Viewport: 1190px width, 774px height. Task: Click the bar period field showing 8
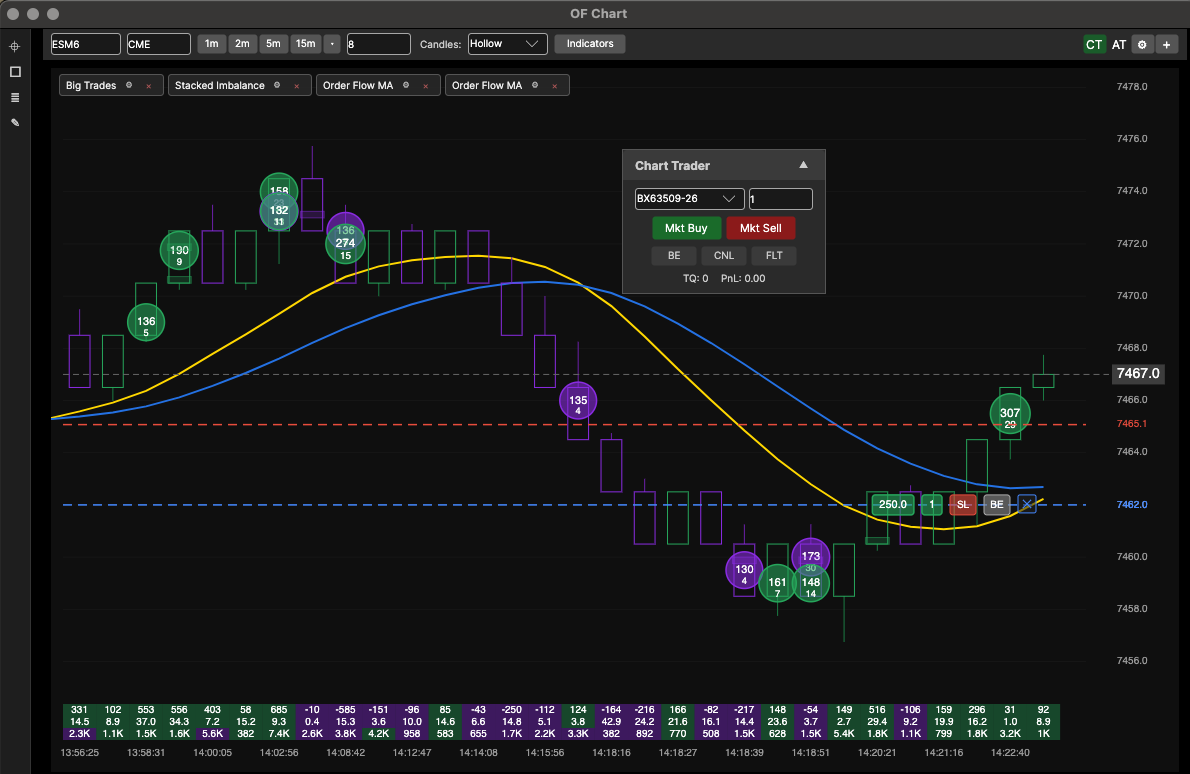(x=379, y=44)
